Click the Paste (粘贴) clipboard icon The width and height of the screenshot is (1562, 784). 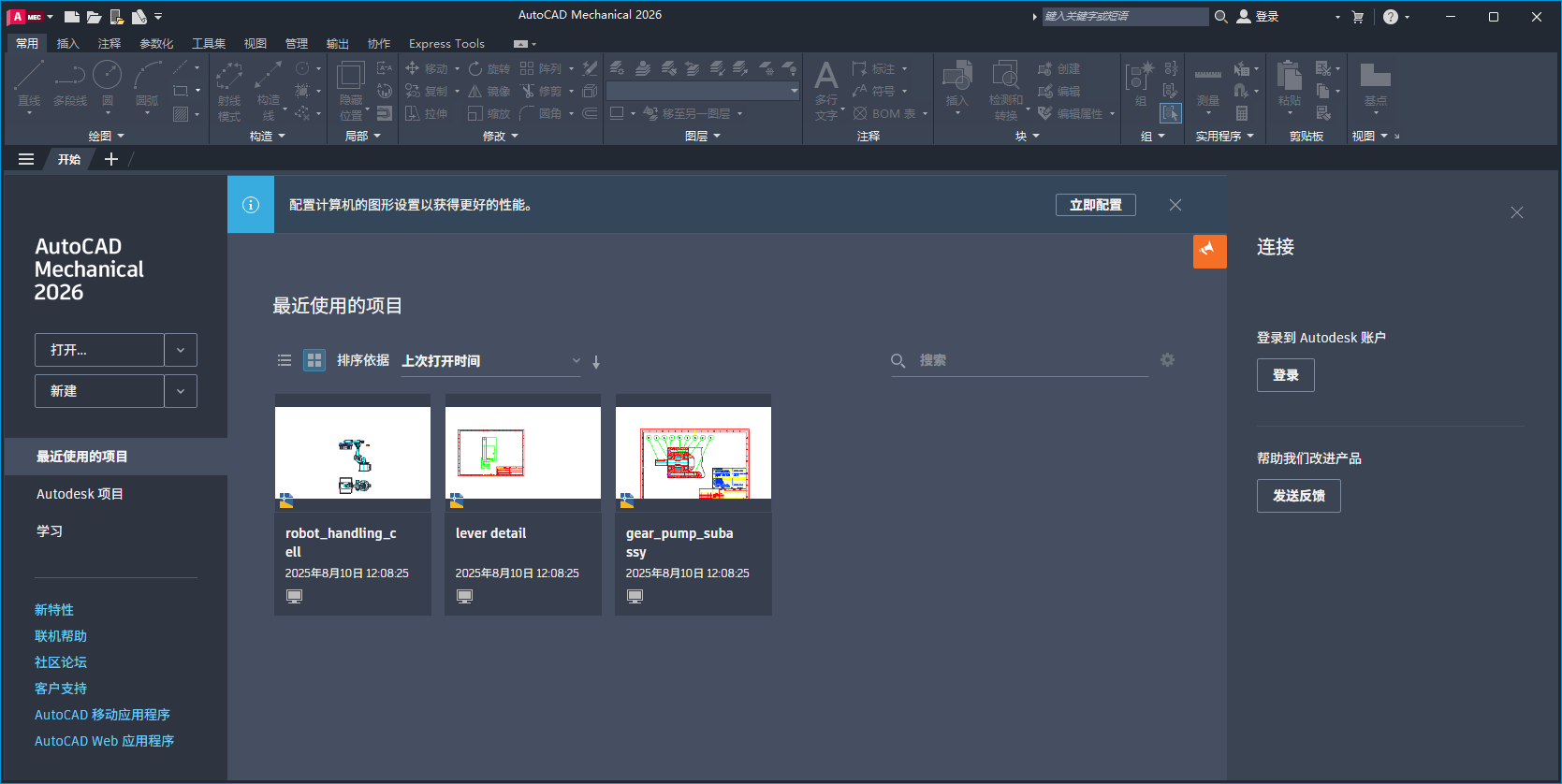1290,83
